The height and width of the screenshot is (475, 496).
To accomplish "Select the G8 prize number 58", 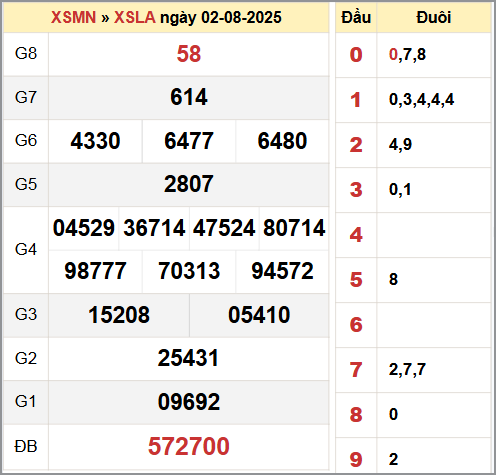I will pyautogui.click(x=189, y=54).
